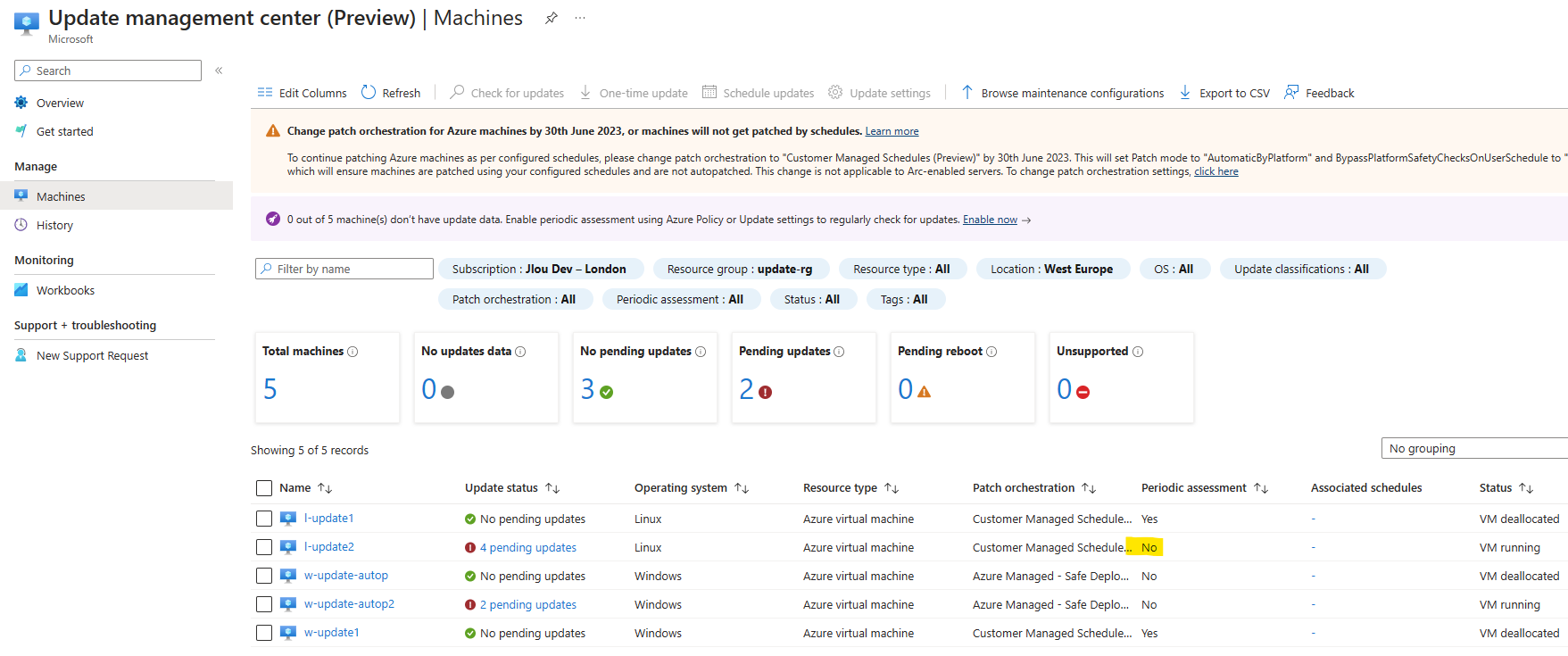The height and width of the screenshot is (656, 1568).
Task: Click the 'click here' link in warning banner
Action: 1216,171
